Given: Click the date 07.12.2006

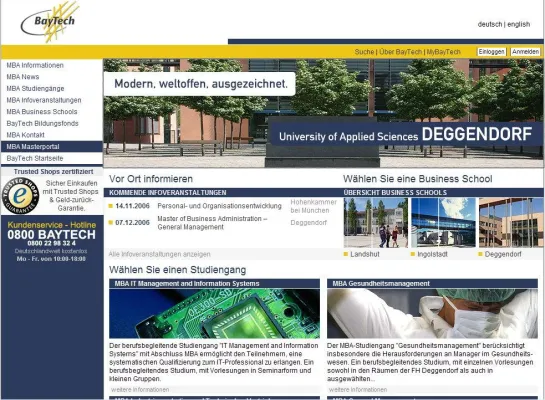Looking at the screenshot, I should tap(132, 222).
